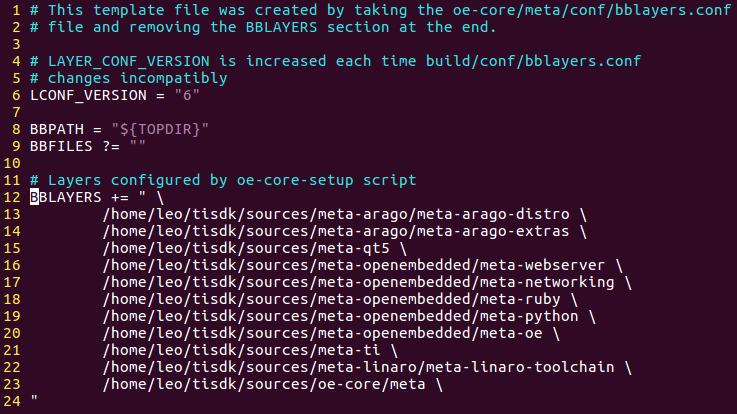Click the meta-oe layer path
The height and width of the screenshot is (414, 737).
tap(323, 333)
